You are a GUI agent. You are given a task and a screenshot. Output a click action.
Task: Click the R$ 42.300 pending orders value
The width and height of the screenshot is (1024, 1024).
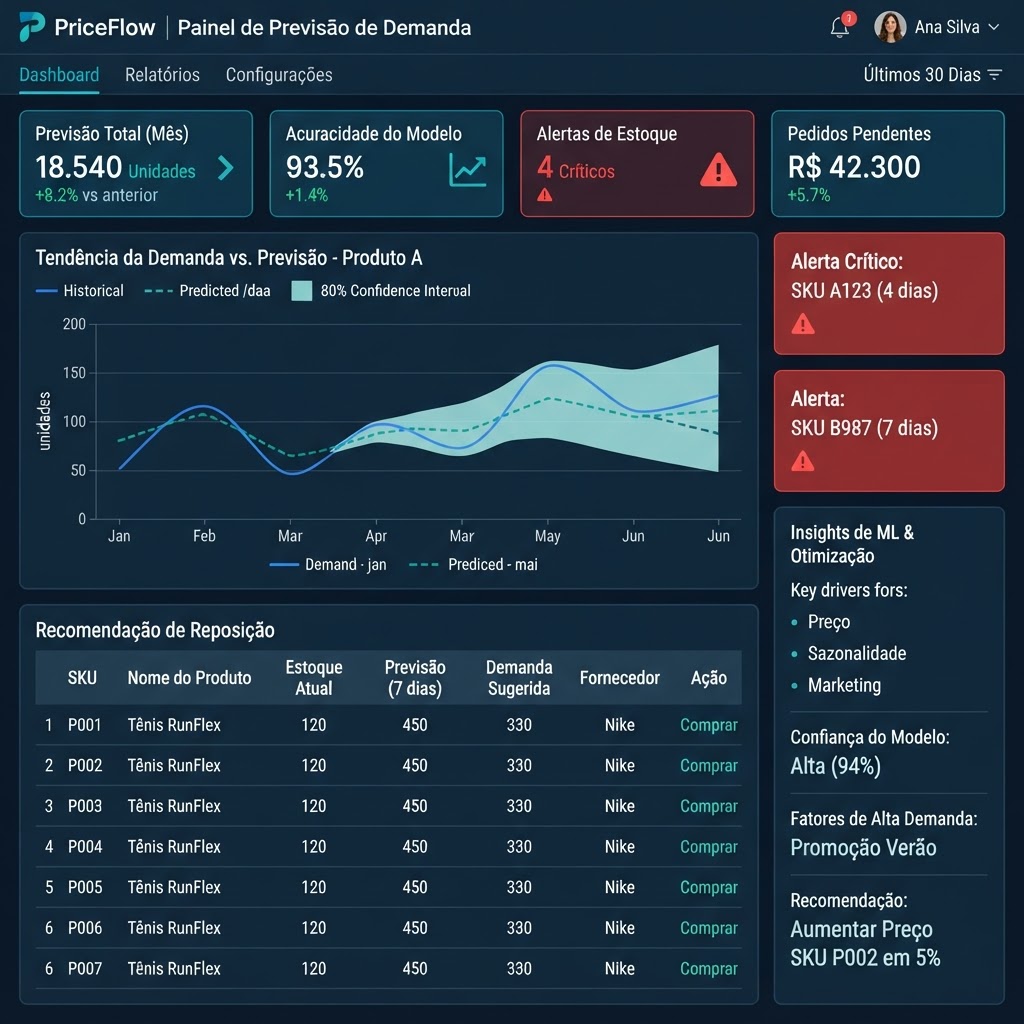(854, 167)
